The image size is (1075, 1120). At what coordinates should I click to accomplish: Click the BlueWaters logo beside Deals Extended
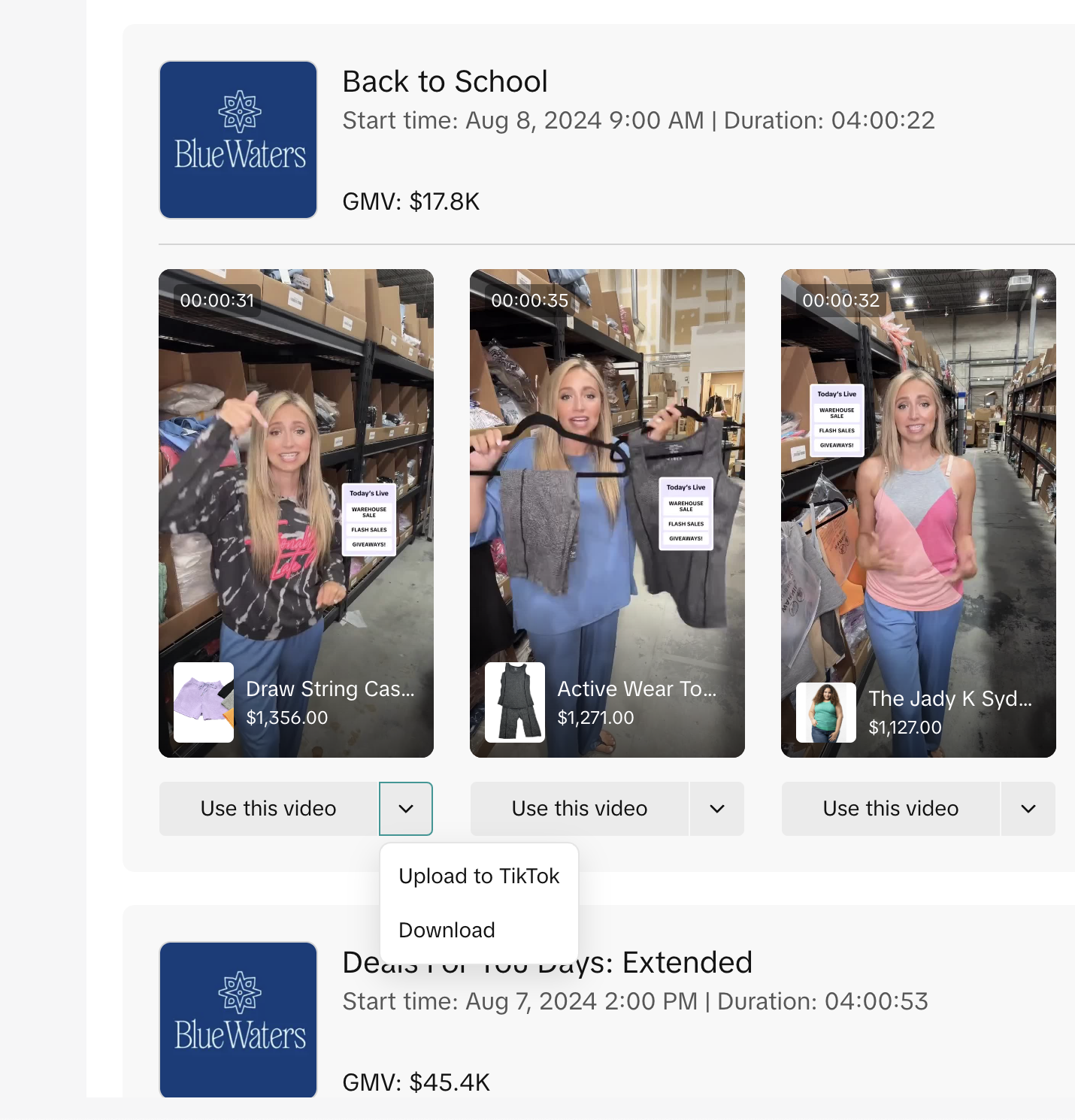pyautogui.click(x=238, y=1019)
